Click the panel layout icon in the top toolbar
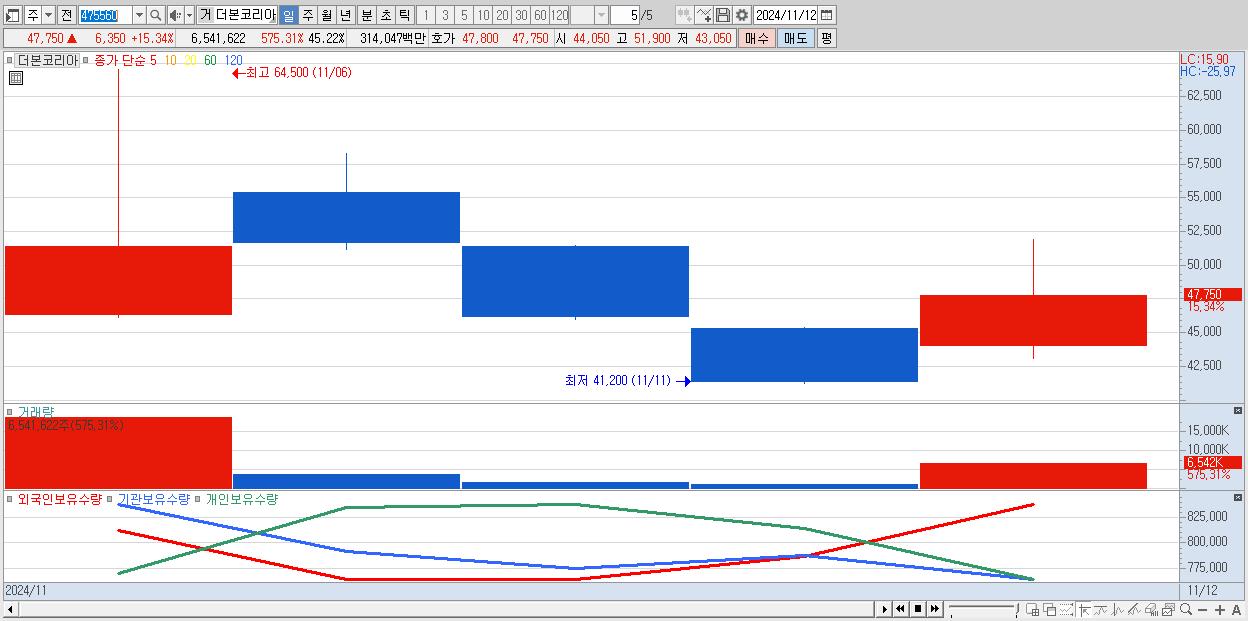The width and height of the screenshot is (1248, 621). 12,15
